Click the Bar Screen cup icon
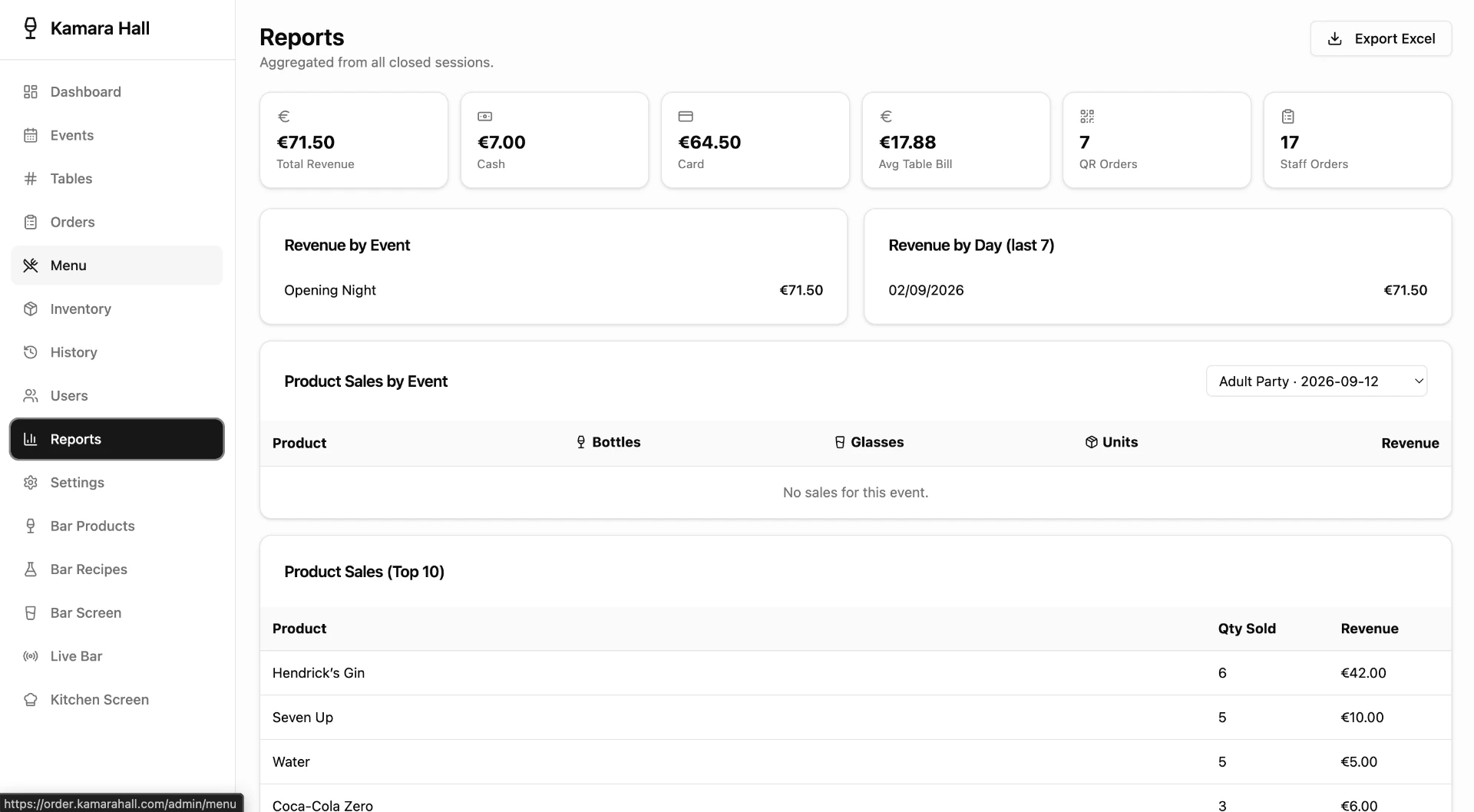This screenshot has width=1474, height=812. coord(31,613)
